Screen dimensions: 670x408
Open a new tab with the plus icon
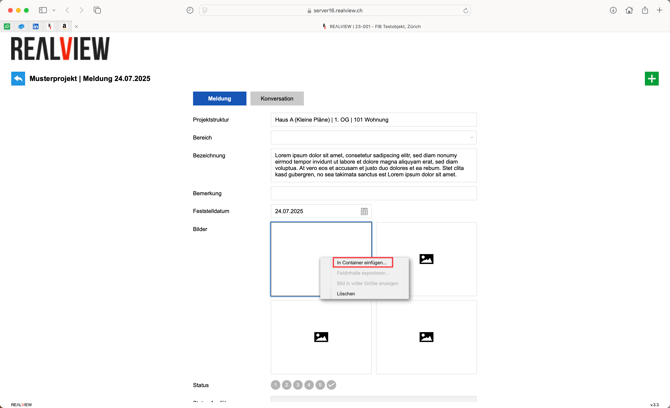(x=659, y=10)
